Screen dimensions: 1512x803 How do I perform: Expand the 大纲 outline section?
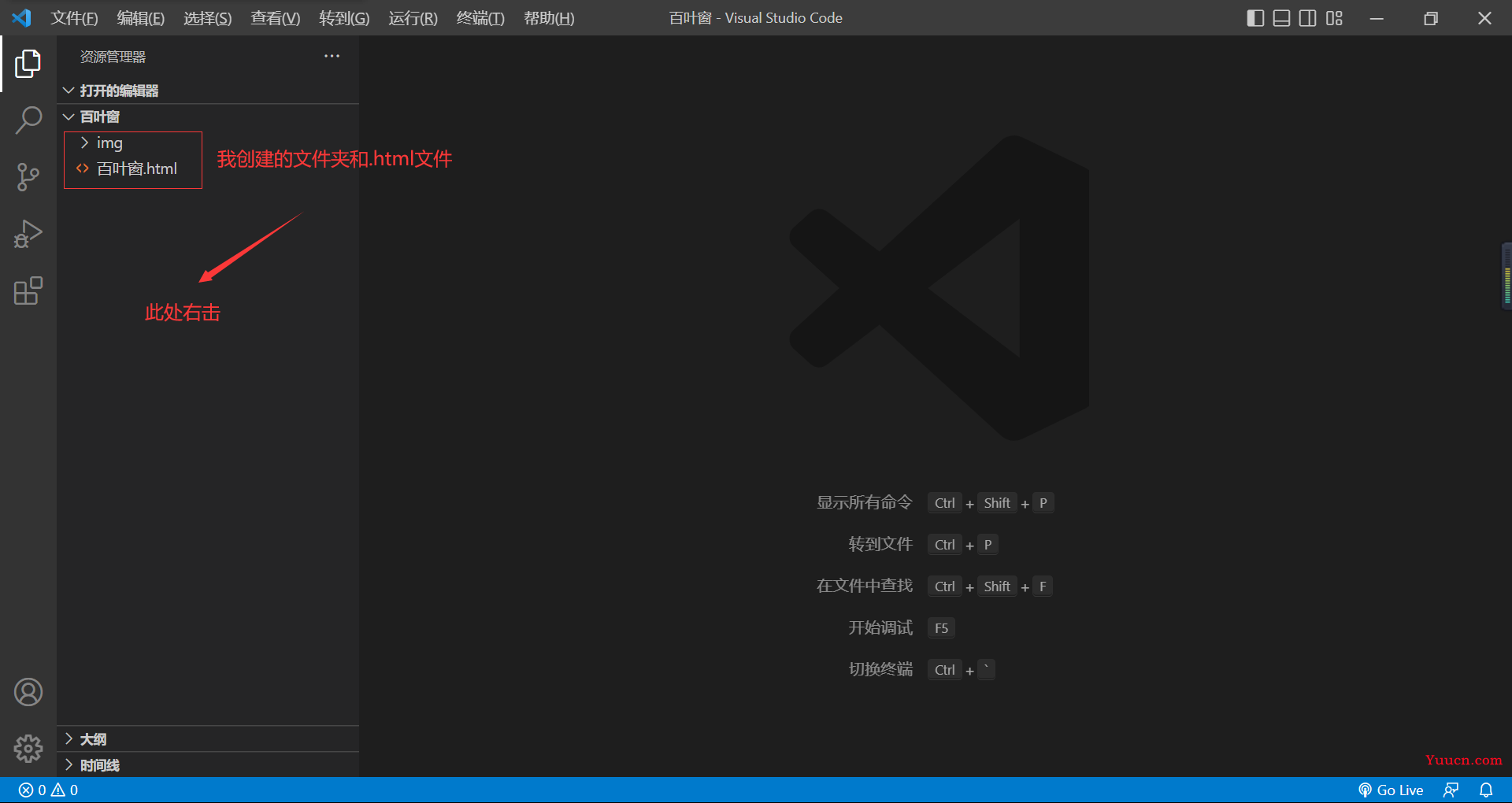pyautogui.click(x=208, y=739)
